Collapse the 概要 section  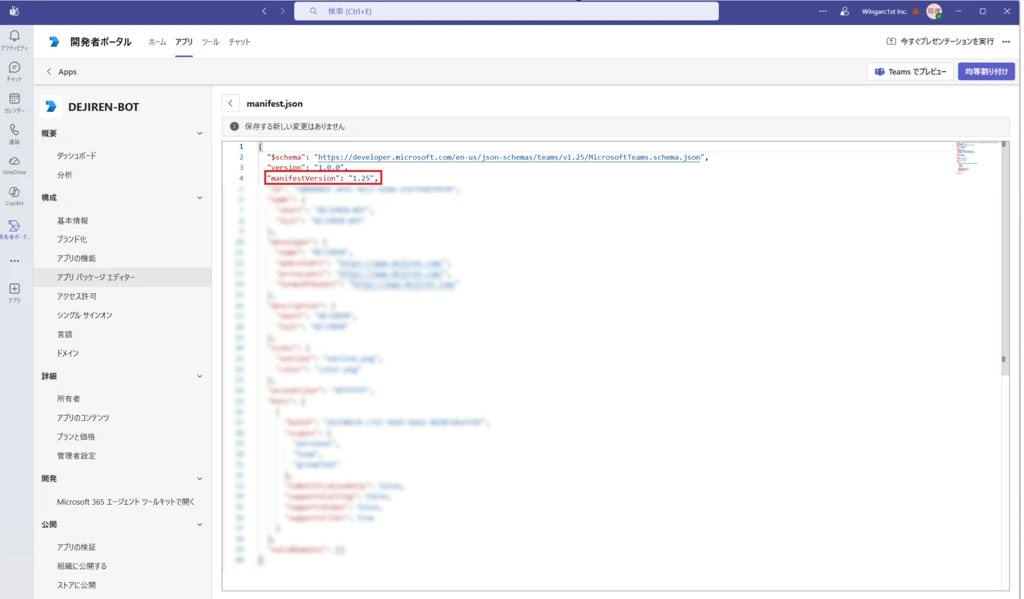[199, 133]
